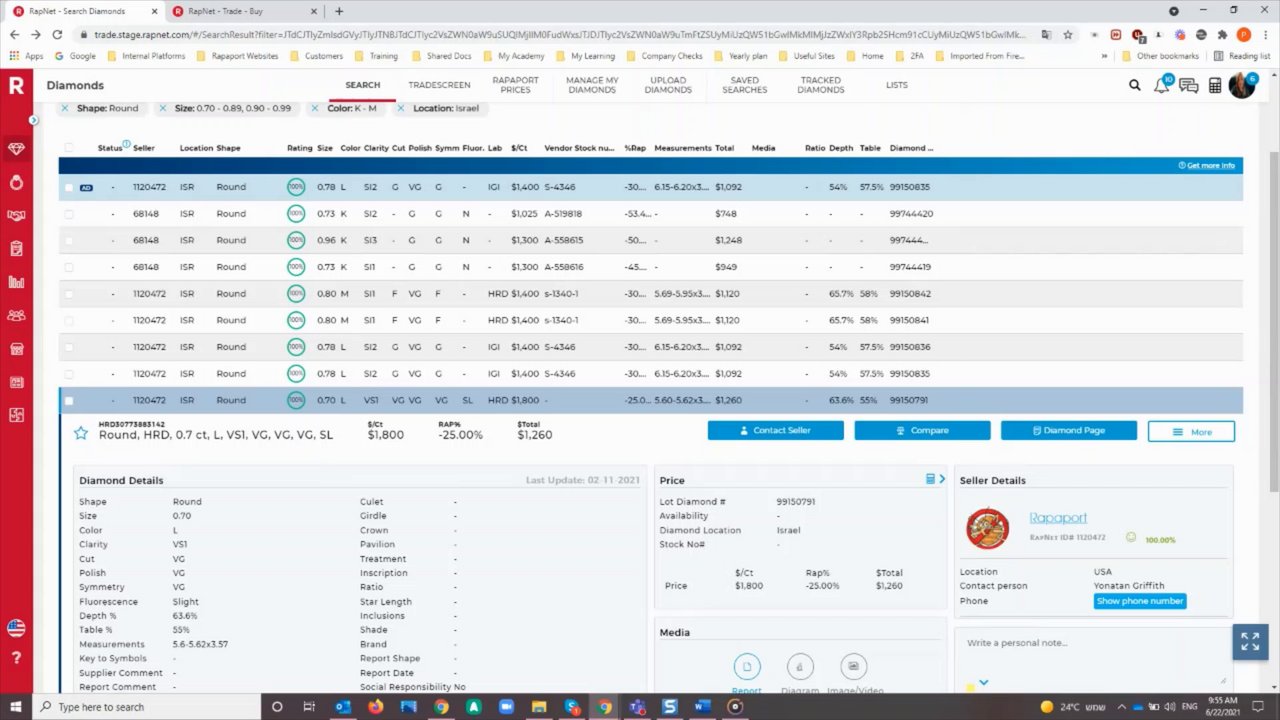Open the search magnifier icon in header
Image resolution: width=1280 pixels, height=720 pixels.
tap(1135, 85)
